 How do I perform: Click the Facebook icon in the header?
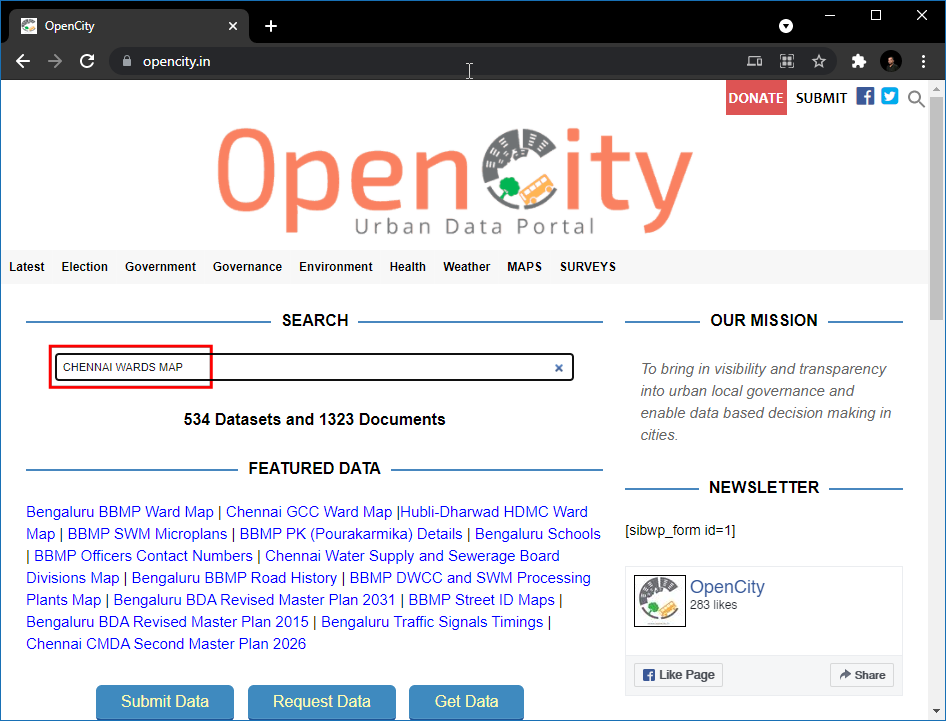[x=865, y=97]
